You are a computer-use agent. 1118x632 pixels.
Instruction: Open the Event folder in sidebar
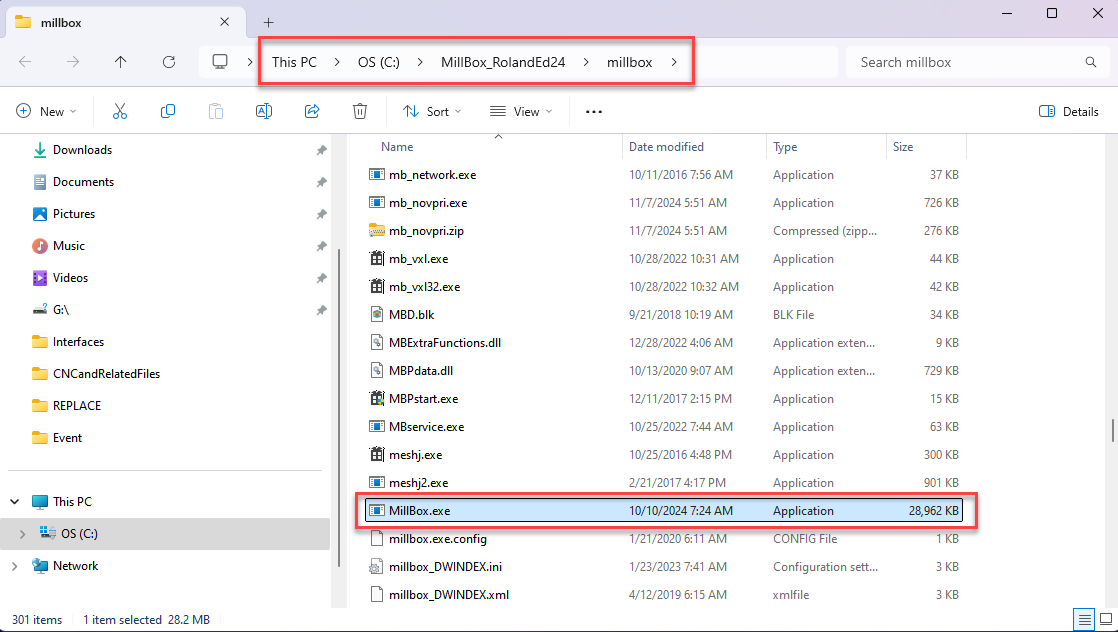point(67,438)
